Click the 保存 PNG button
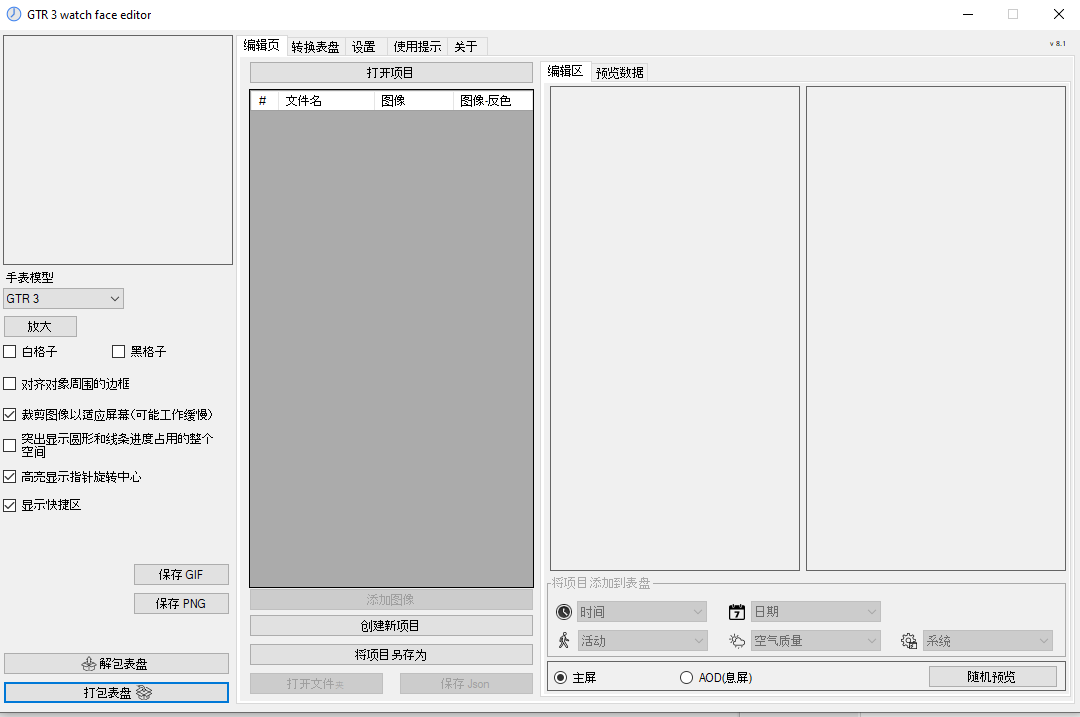The image size is (1080, 717). (x=181, y=603)
